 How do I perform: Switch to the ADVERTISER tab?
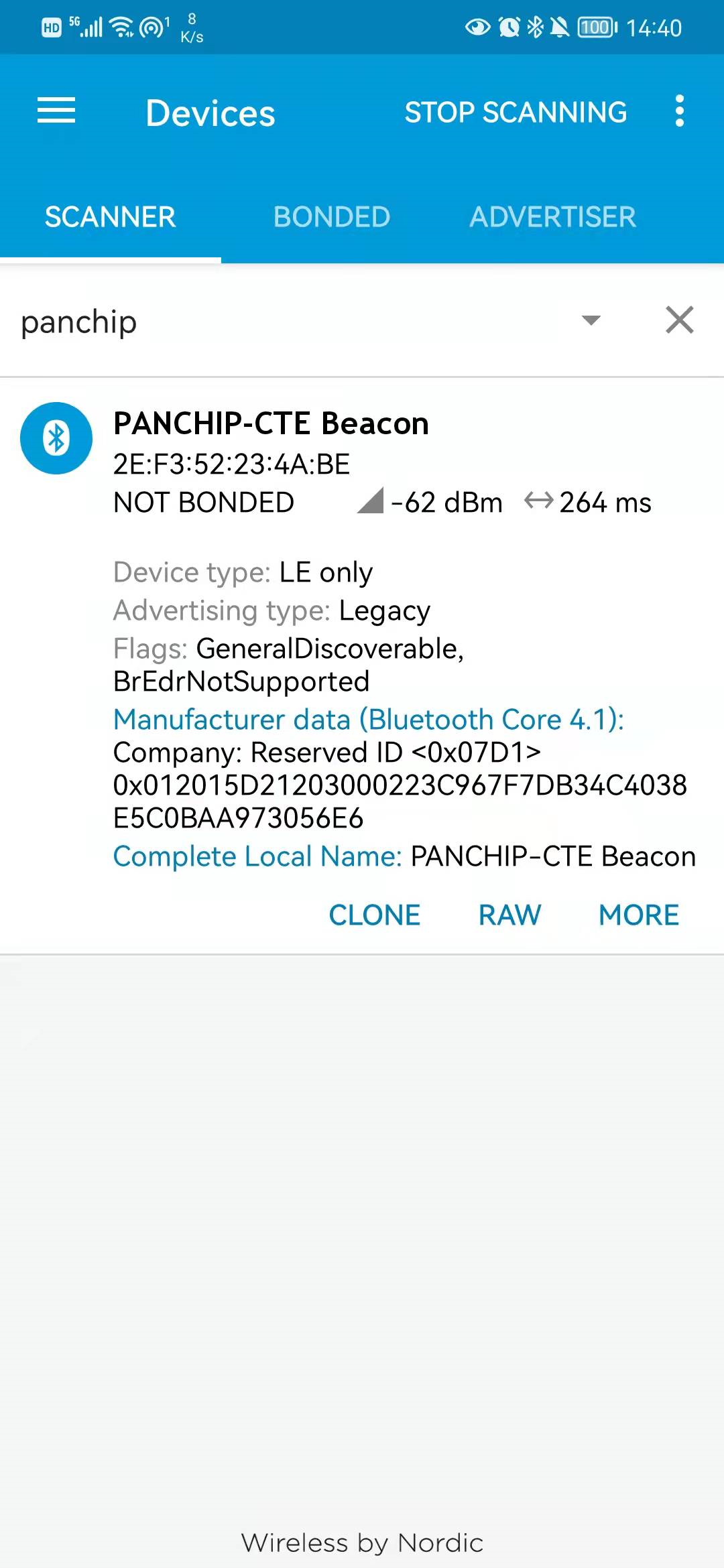coord(552,217)
